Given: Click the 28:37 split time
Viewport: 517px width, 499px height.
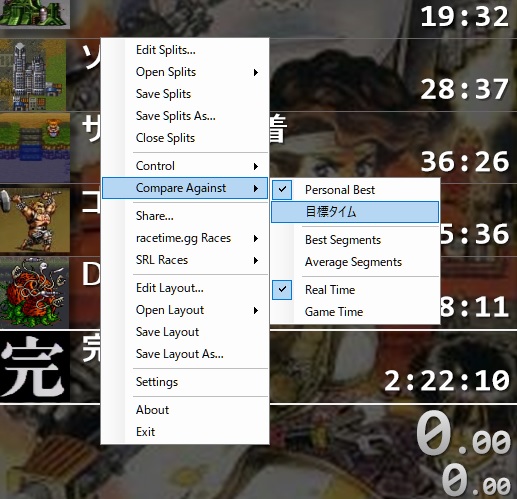Looking at the screenshot, I should point(464,89).
